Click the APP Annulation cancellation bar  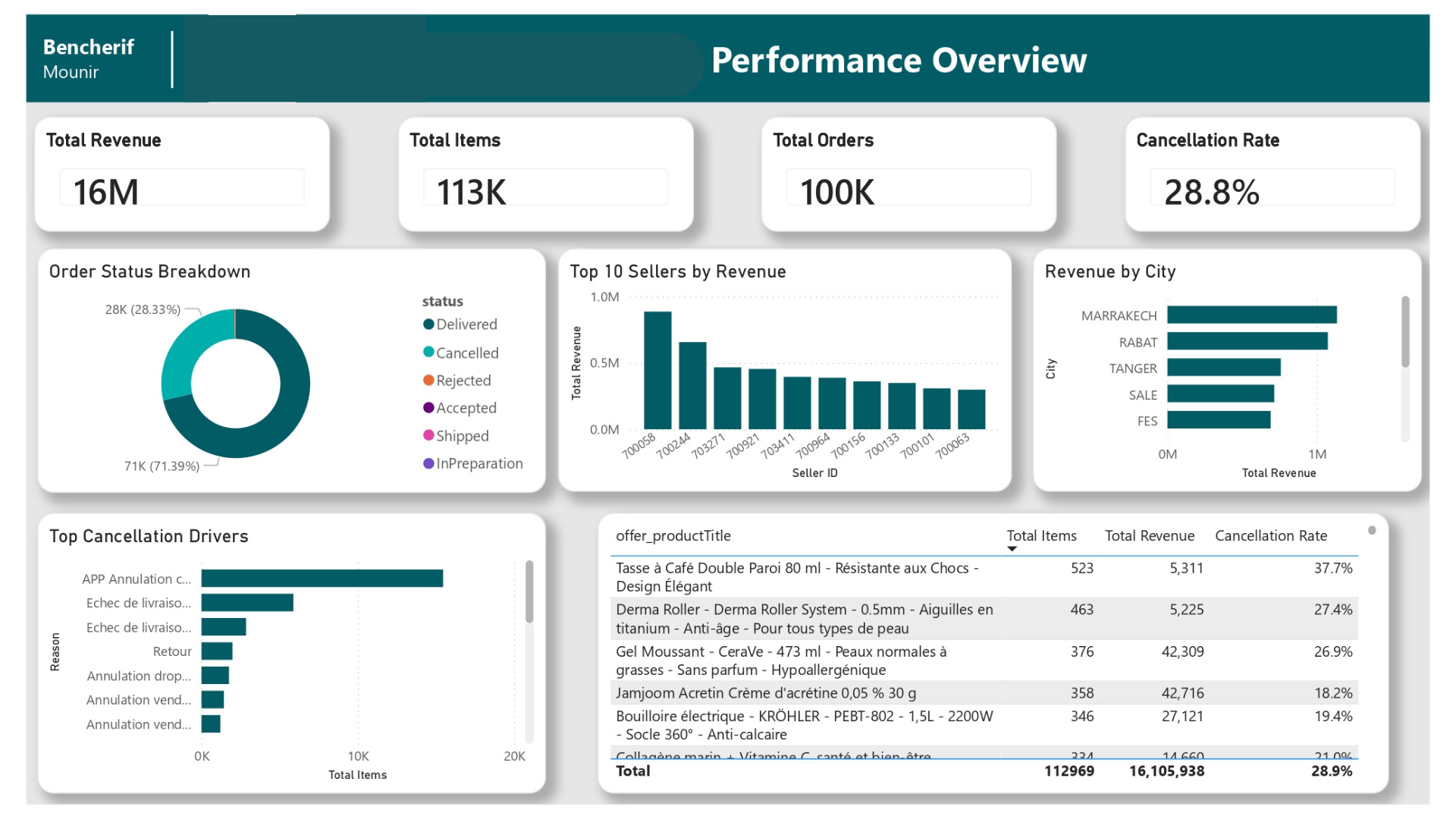tap(322, 579)
